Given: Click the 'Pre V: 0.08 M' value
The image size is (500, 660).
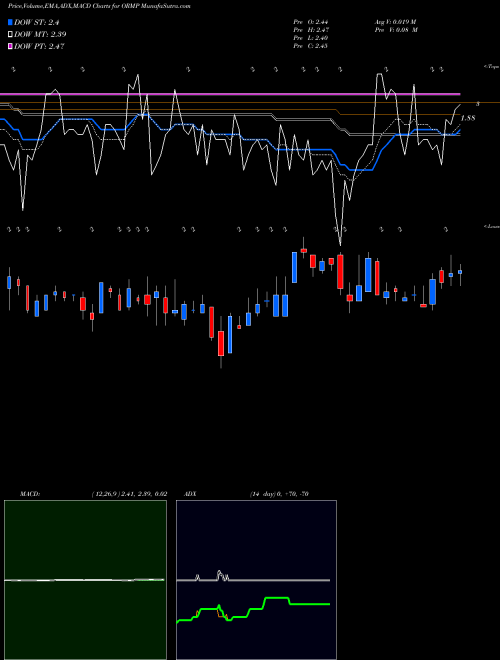Looking at the screenshot, I should (x=395, y=30).
